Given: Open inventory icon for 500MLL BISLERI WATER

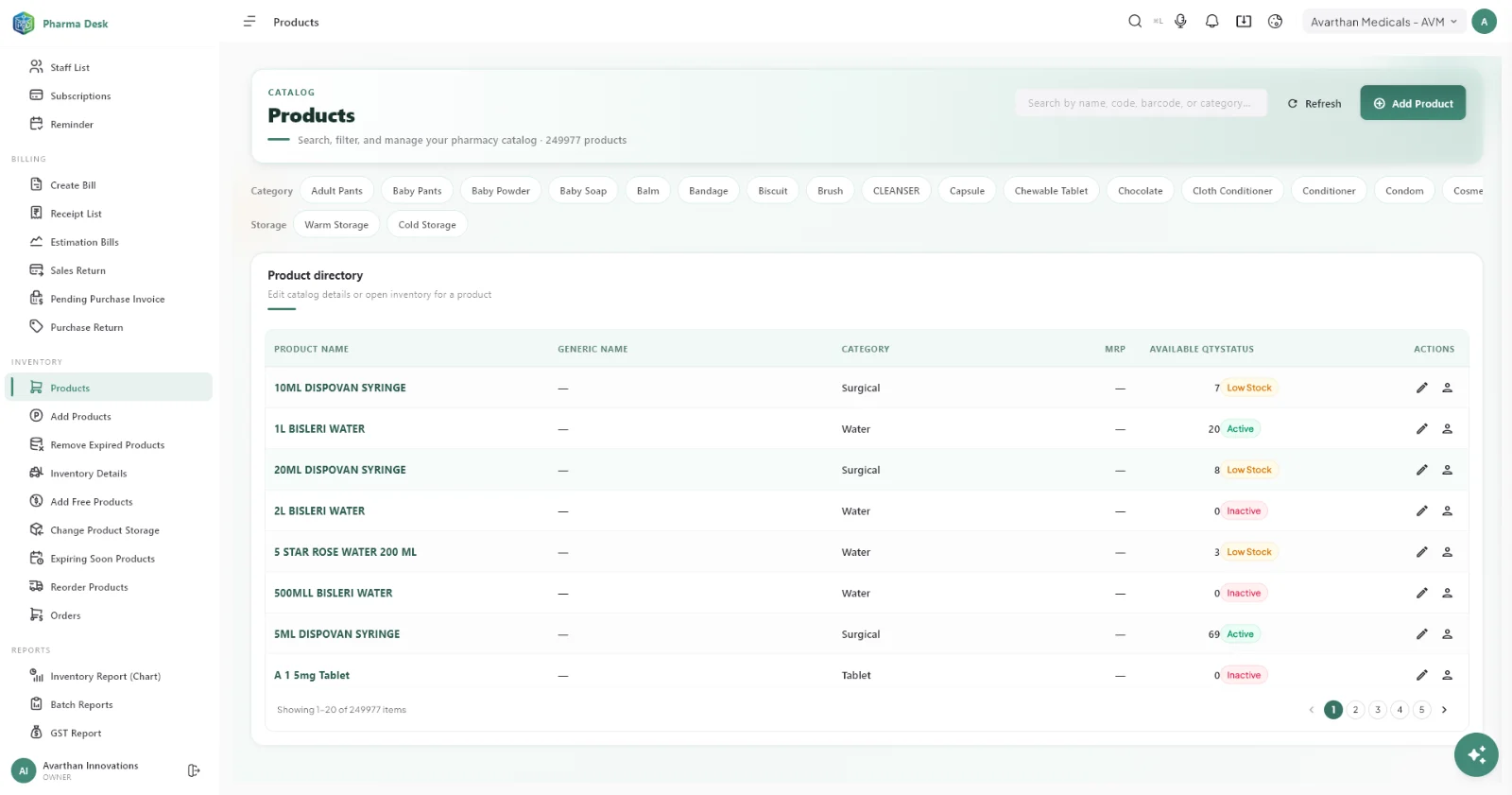Looking at the screenshot, I should point(1447,593).
